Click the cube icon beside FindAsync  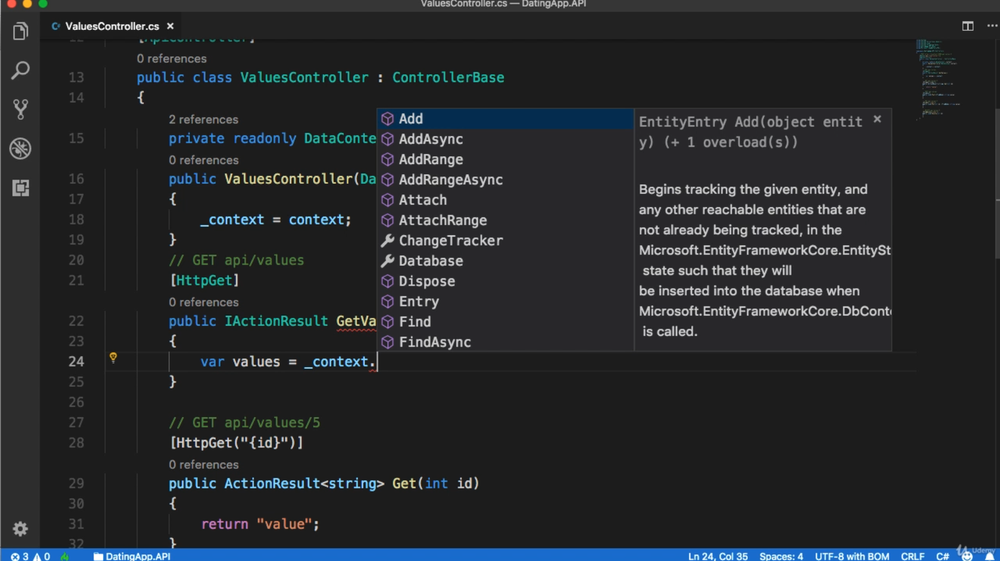(x=387, y=342)
